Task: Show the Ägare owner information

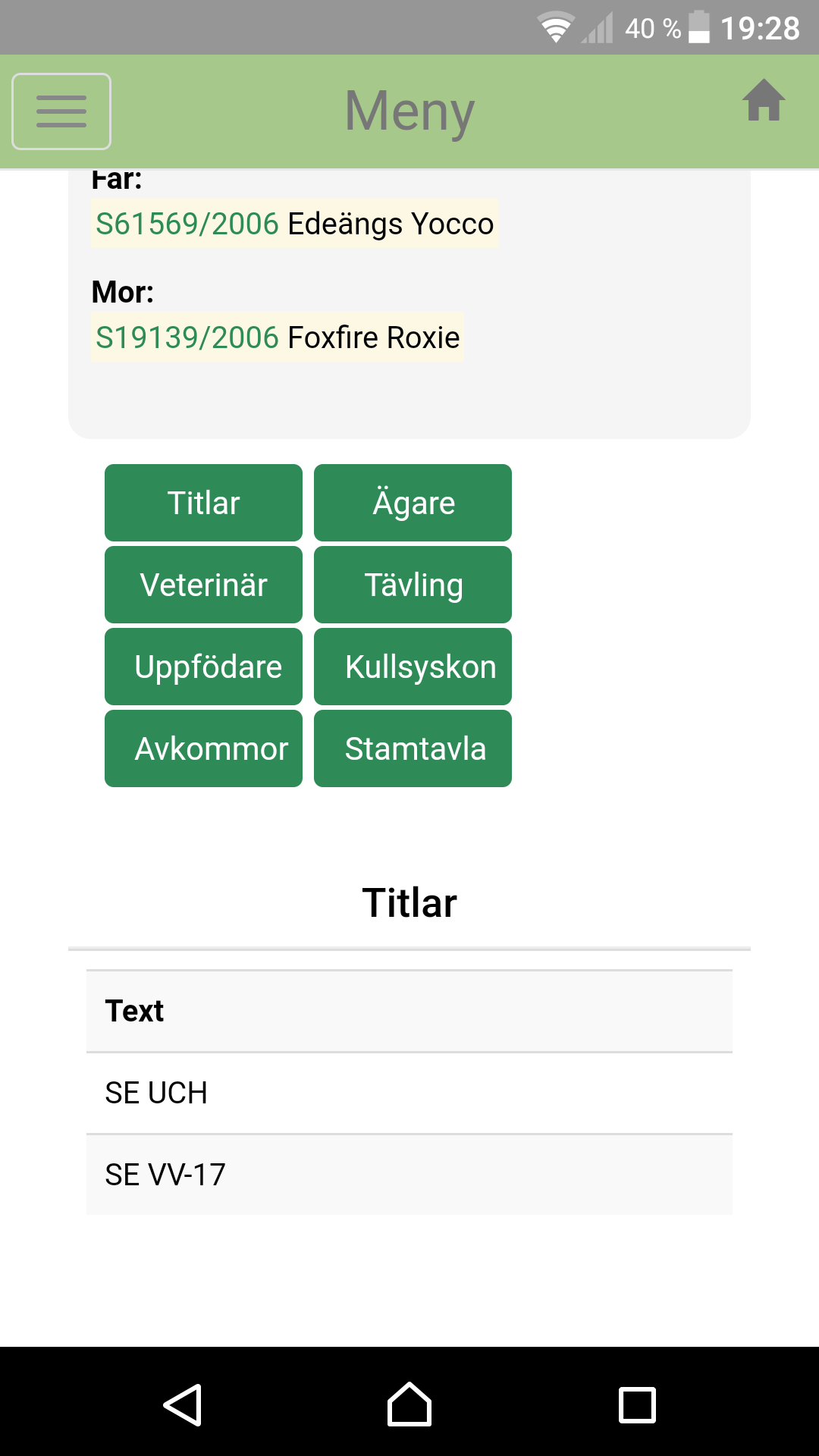Action: (x=413, y=503)
